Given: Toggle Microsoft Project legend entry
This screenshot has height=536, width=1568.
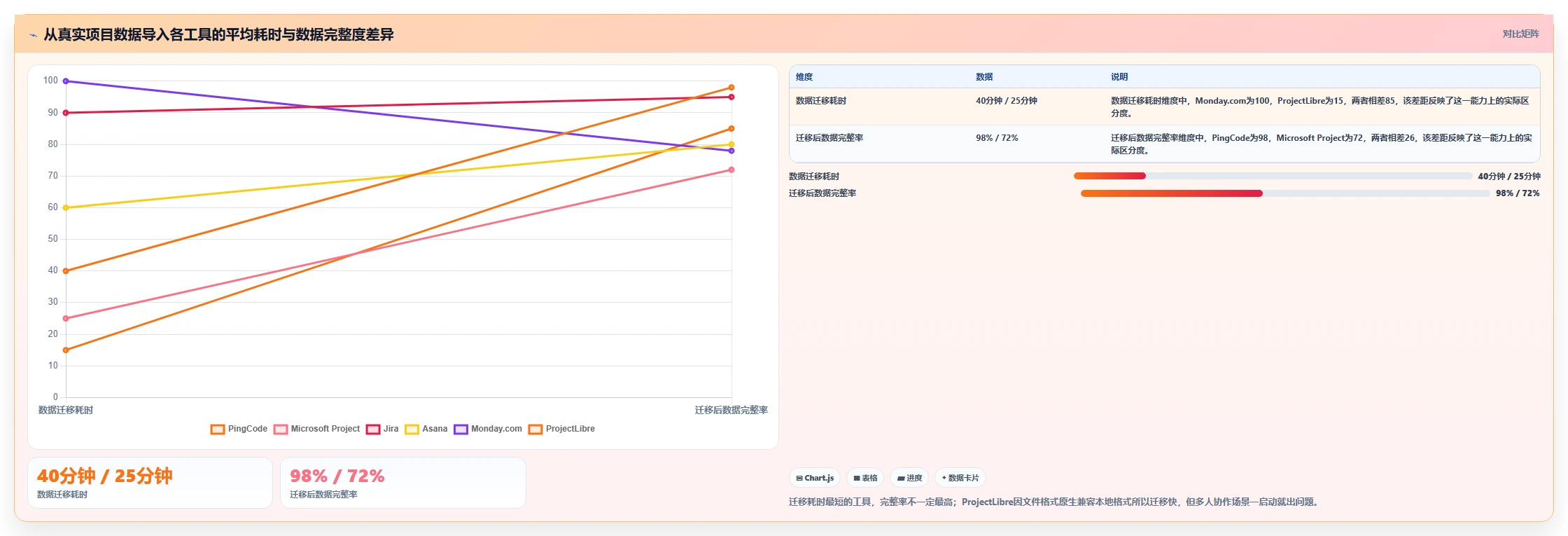Looking at the screenshot, I should [x=316, y=429].
